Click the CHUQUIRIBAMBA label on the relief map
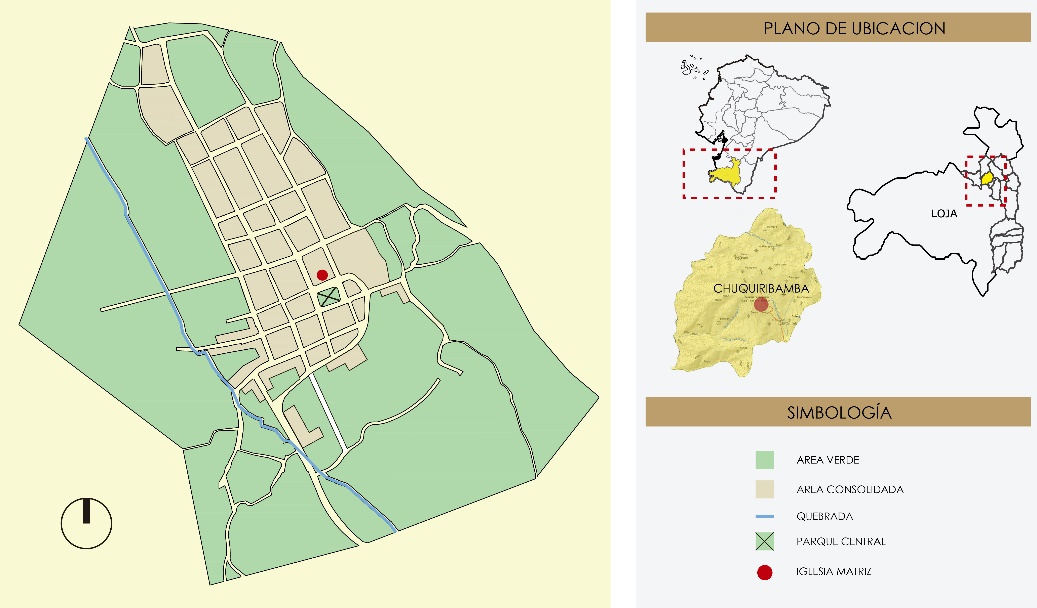Image resolution: width=1037 pixels, height=608 pixels. click(761, 288)
